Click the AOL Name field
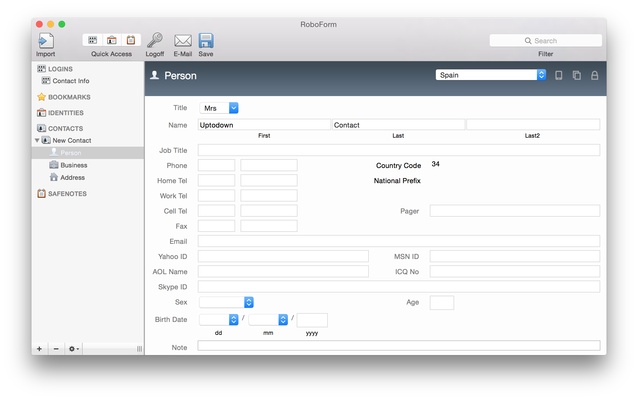The height and width of the screenshot is (400, 638). pos(283,271)
